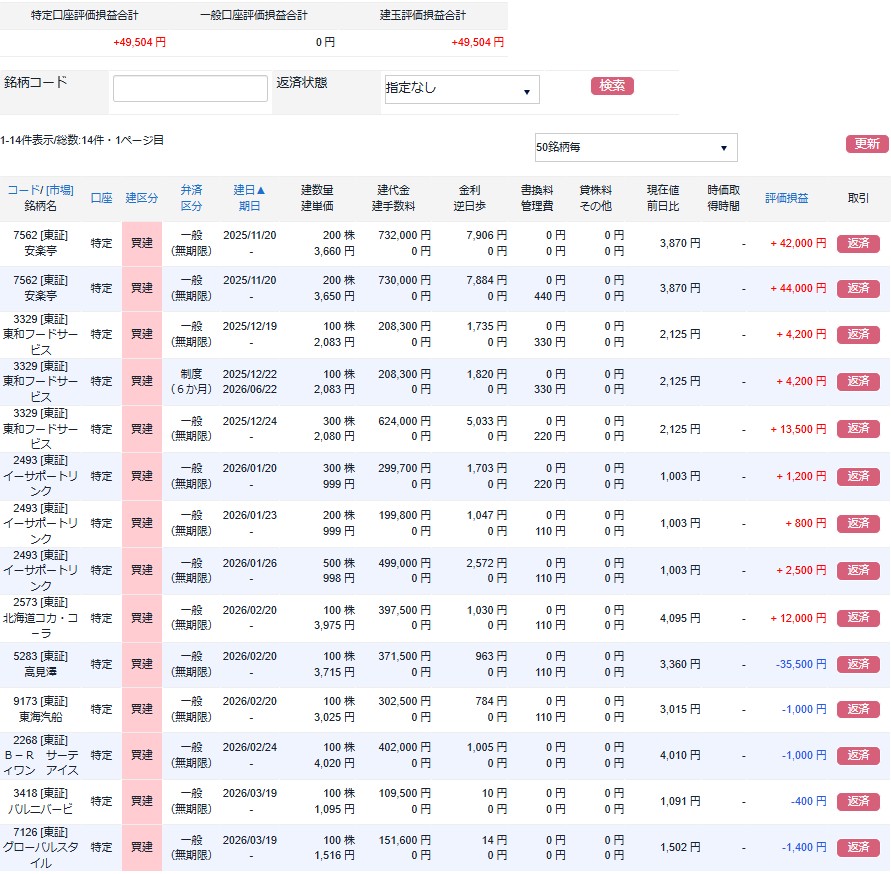Click 返済 for 東和フードサービス position with +13,500円
Viewport: 891px width, 874px height.
click(858, 429)
